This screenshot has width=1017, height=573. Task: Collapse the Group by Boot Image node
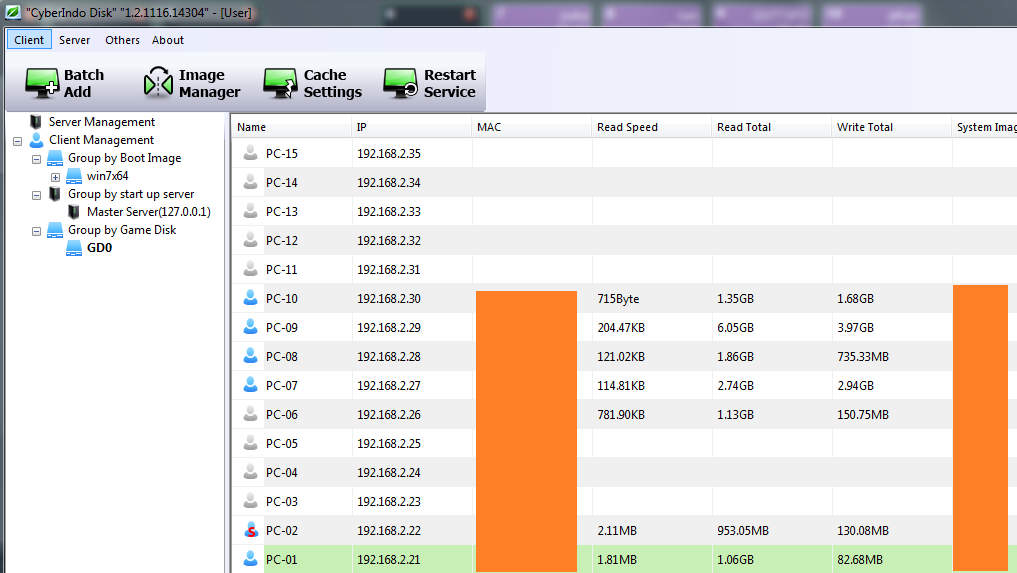tap(36, 159)
